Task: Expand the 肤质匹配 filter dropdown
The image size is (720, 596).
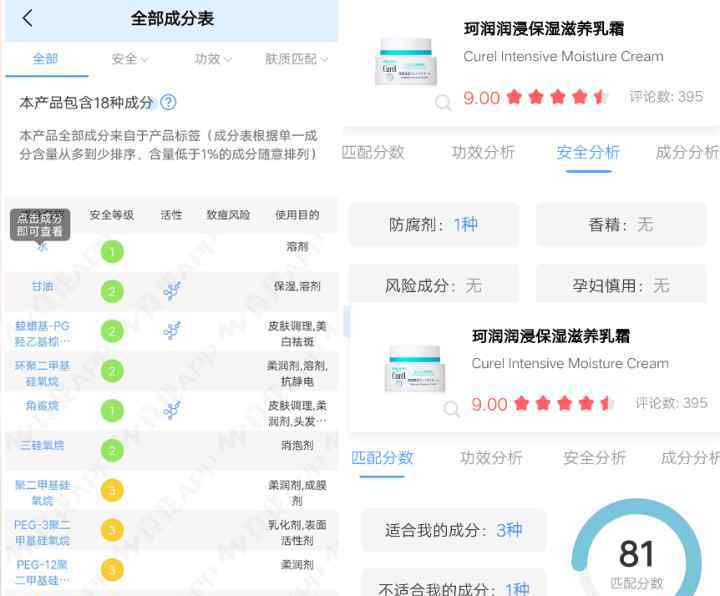Action: [296, 59]
